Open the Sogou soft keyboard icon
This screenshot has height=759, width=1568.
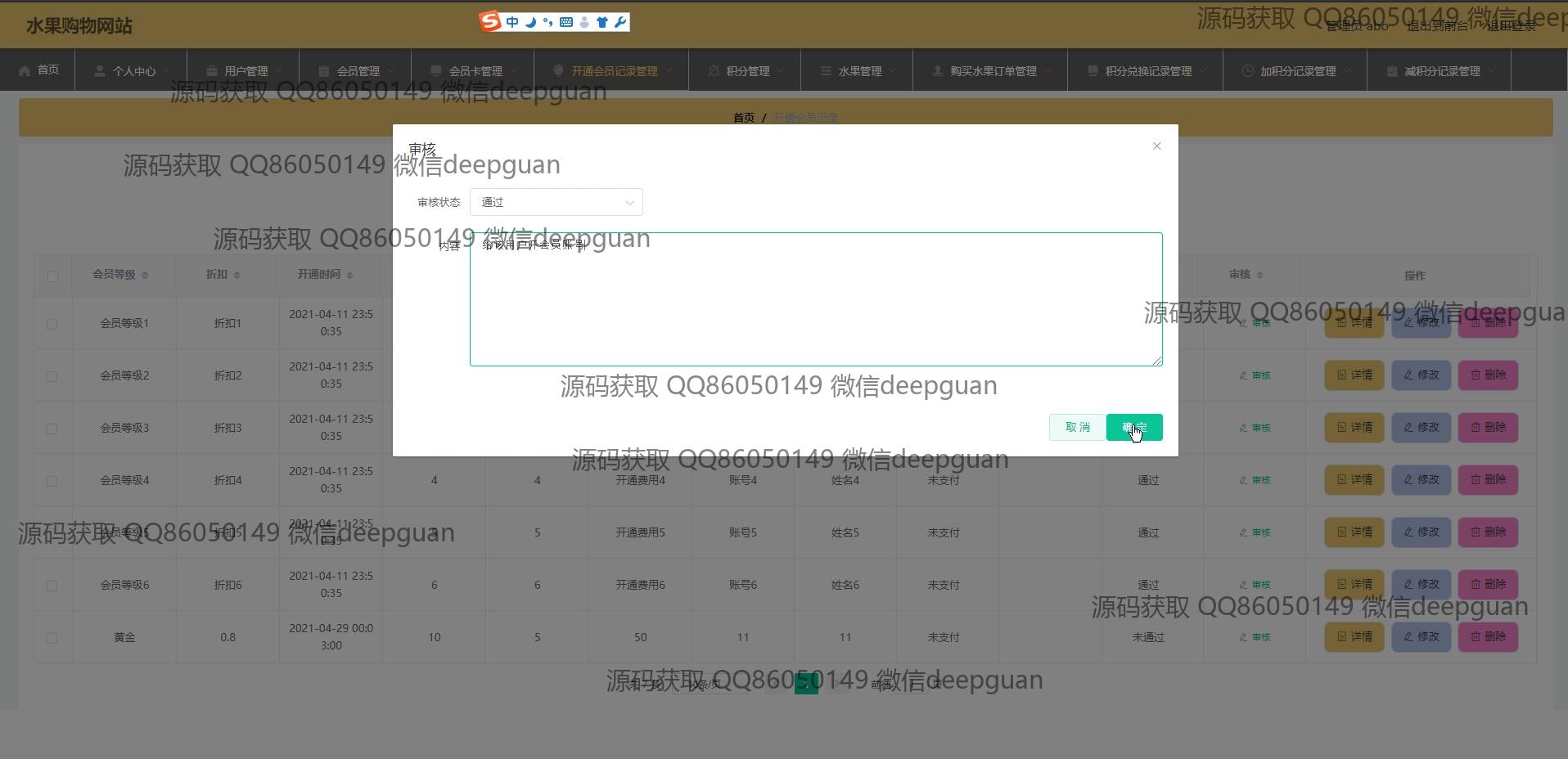pyautogui.click(x=566, y=22)
